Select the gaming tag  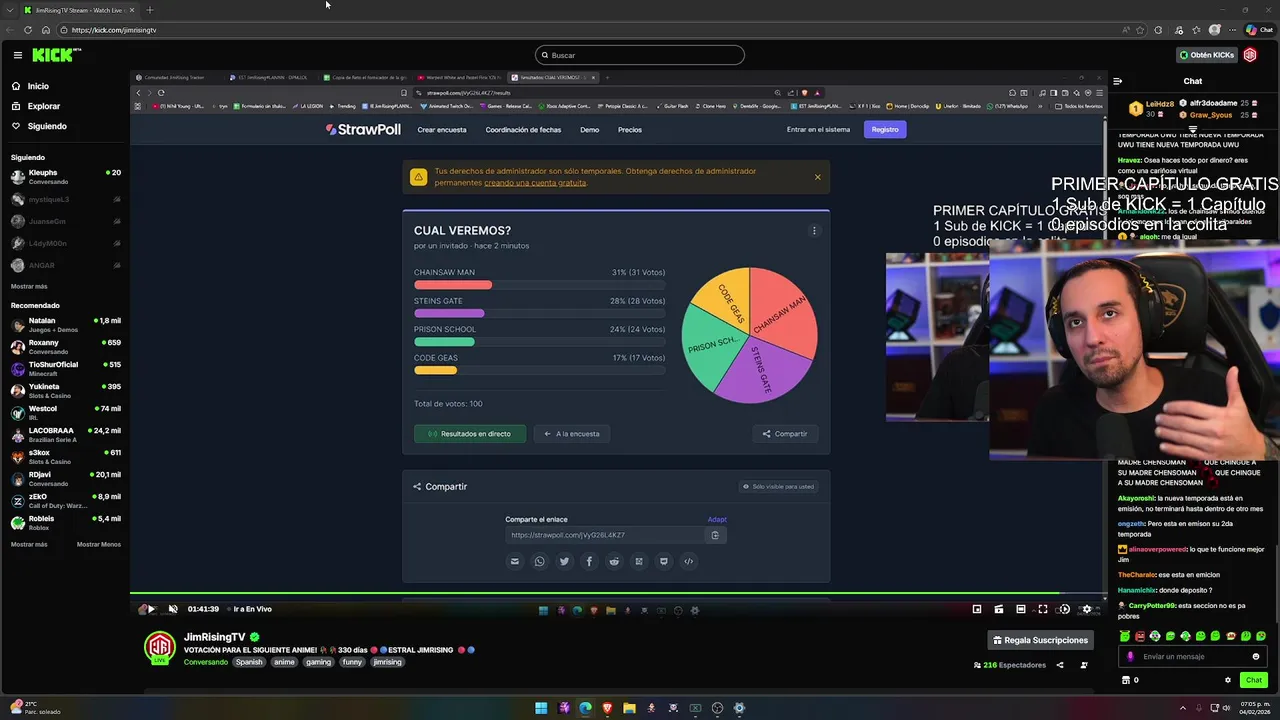[x=319, y=662]
